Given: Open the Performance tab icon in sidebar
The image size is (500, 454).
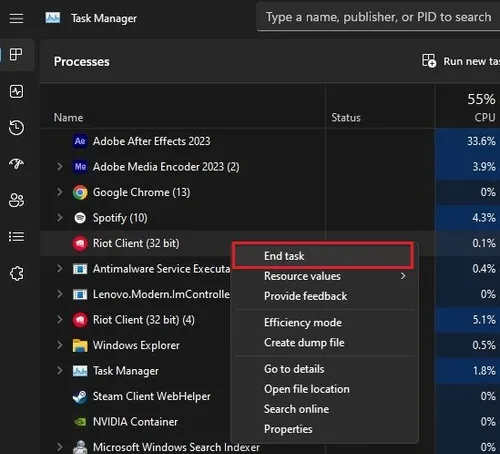Looking at the screenshot, I should [x=16, y=91].
